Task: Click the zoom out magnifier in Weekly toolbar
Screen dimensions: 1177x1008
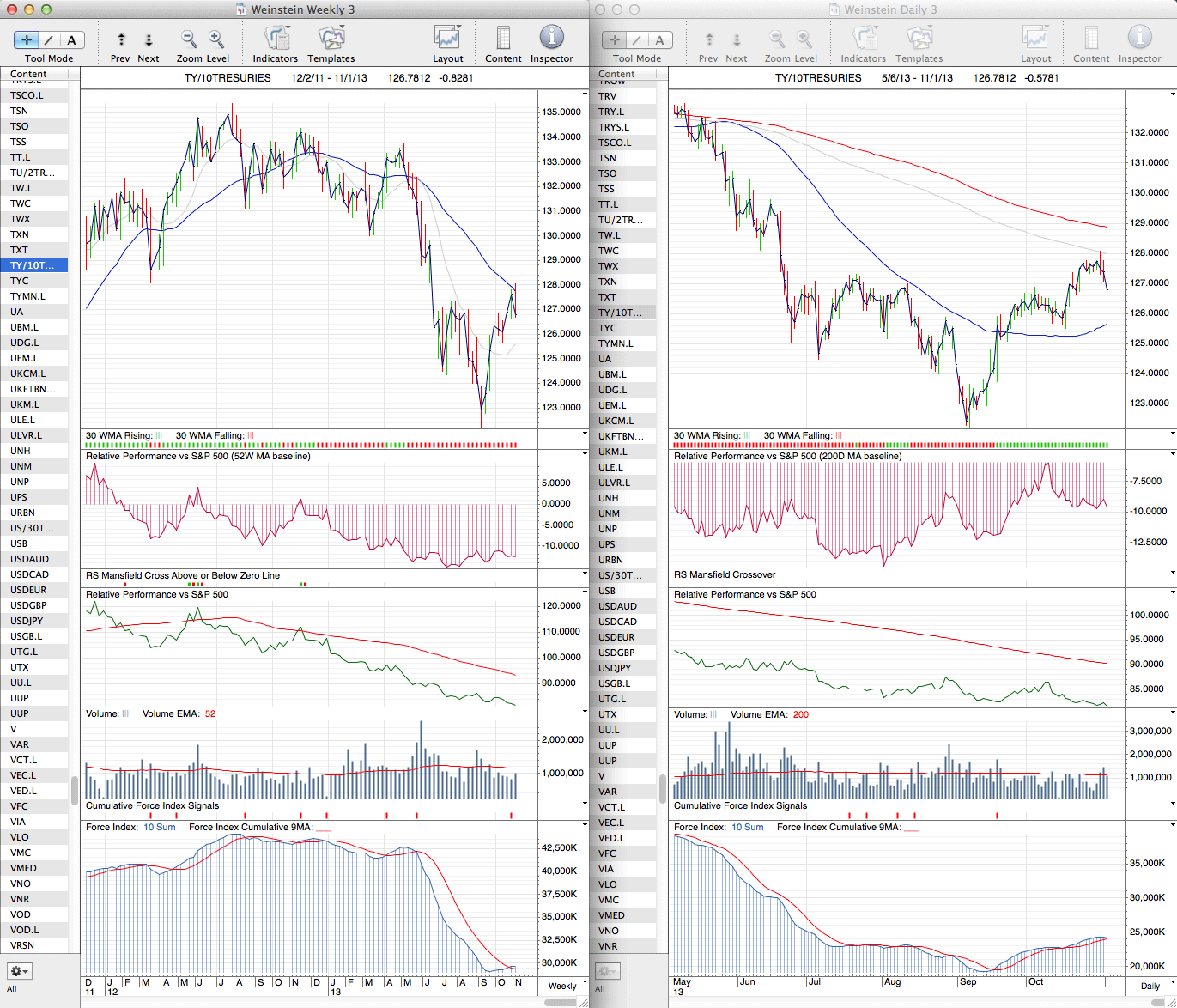Action: [x=189, y=39]
